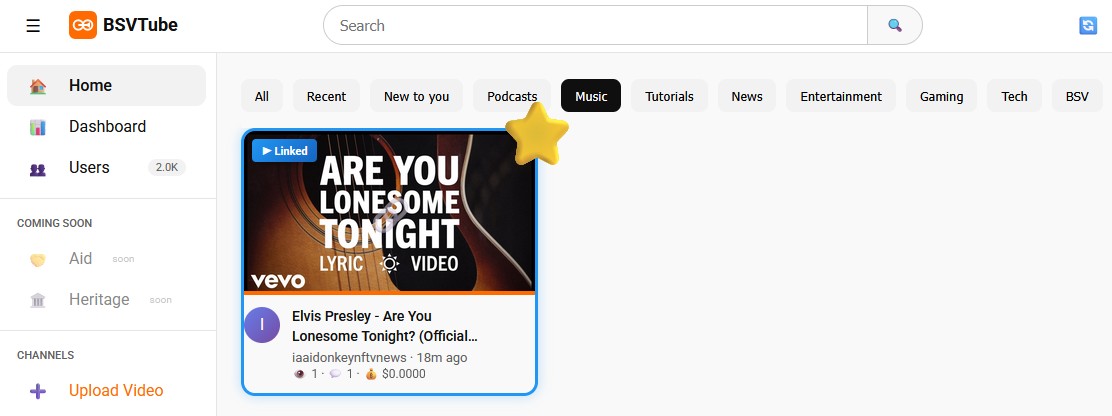This screenshot has width=1112, height=416.
Task: Open the Upload Video link
Action: (x=116, y=390)
